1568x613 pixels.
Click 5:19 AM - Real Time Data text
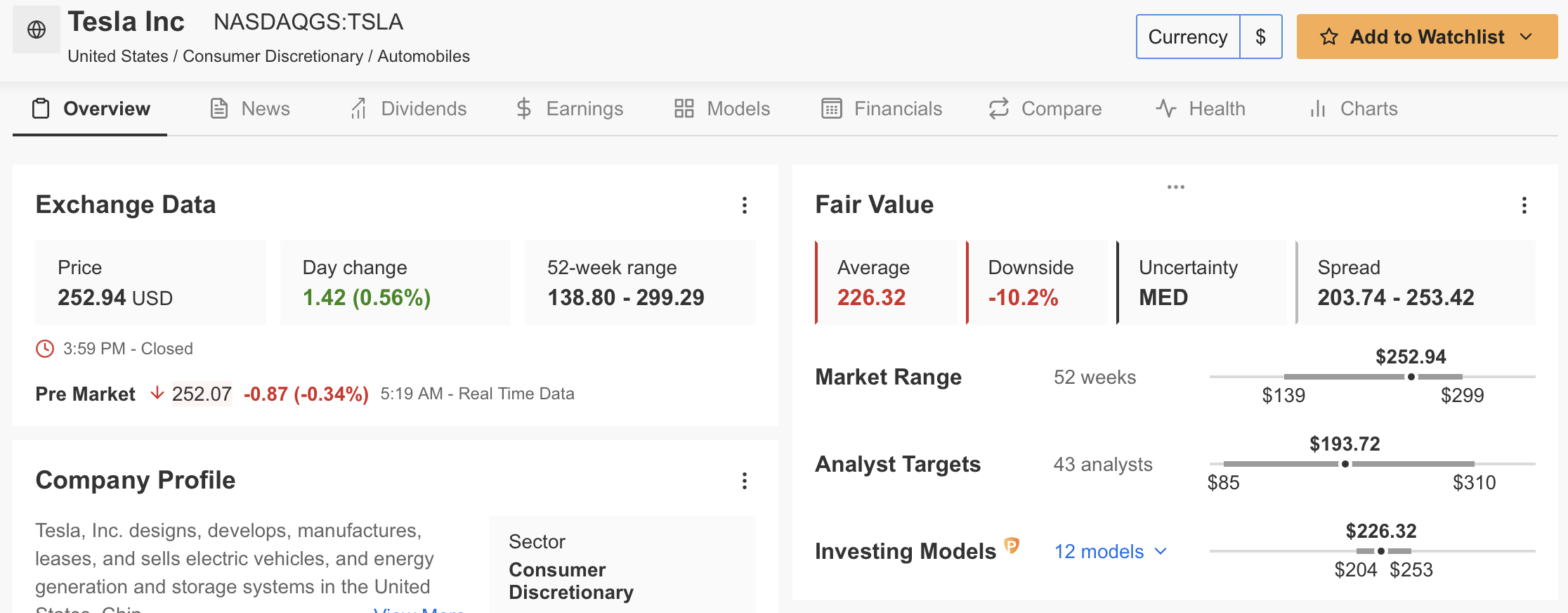478,394
